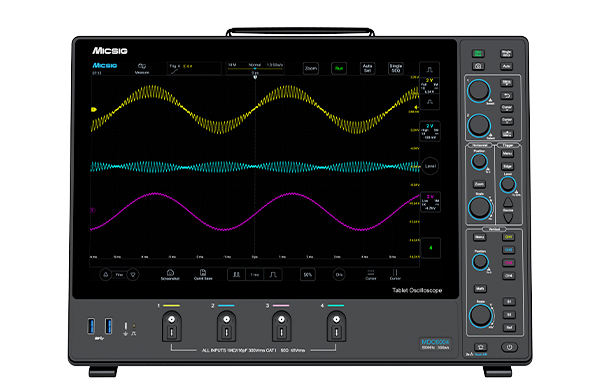Tap the Screenshot icon in the bottom bar
The image size is (600, 380).
point(170,275)
